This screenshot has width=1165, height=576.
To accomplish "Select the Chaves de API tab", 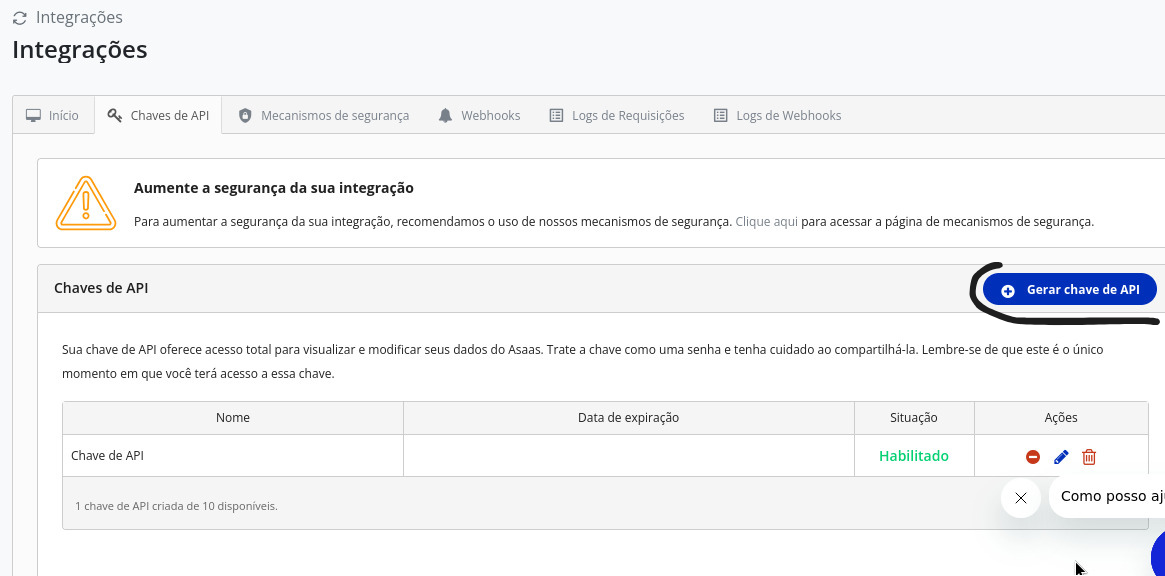I will coord(158,116).
